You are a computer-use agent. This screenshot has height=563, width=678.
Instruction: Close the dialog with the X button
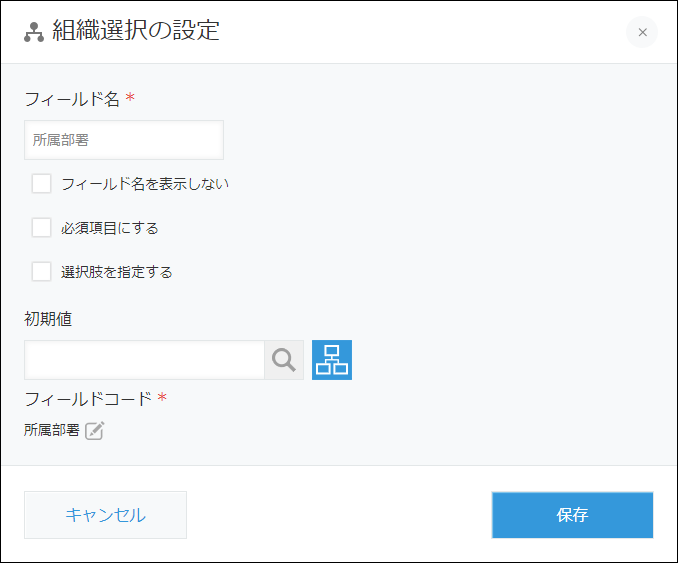pyautogui.click(x=642, y=32)
